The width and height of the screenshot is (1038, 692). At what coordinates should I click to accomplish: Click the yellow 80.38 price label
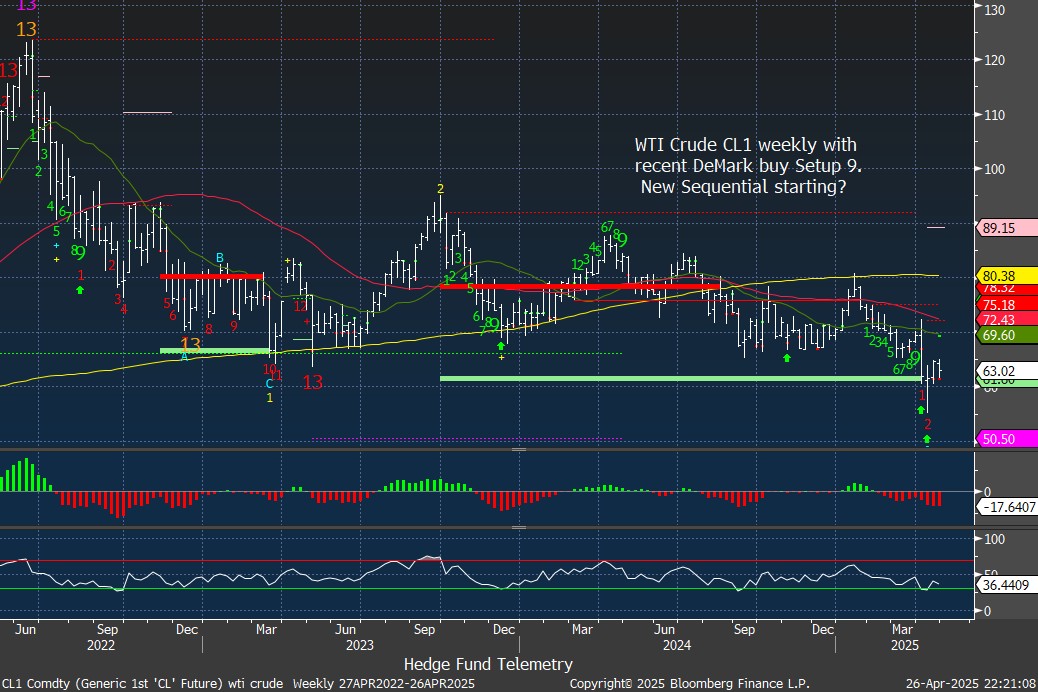point(1007,275)
